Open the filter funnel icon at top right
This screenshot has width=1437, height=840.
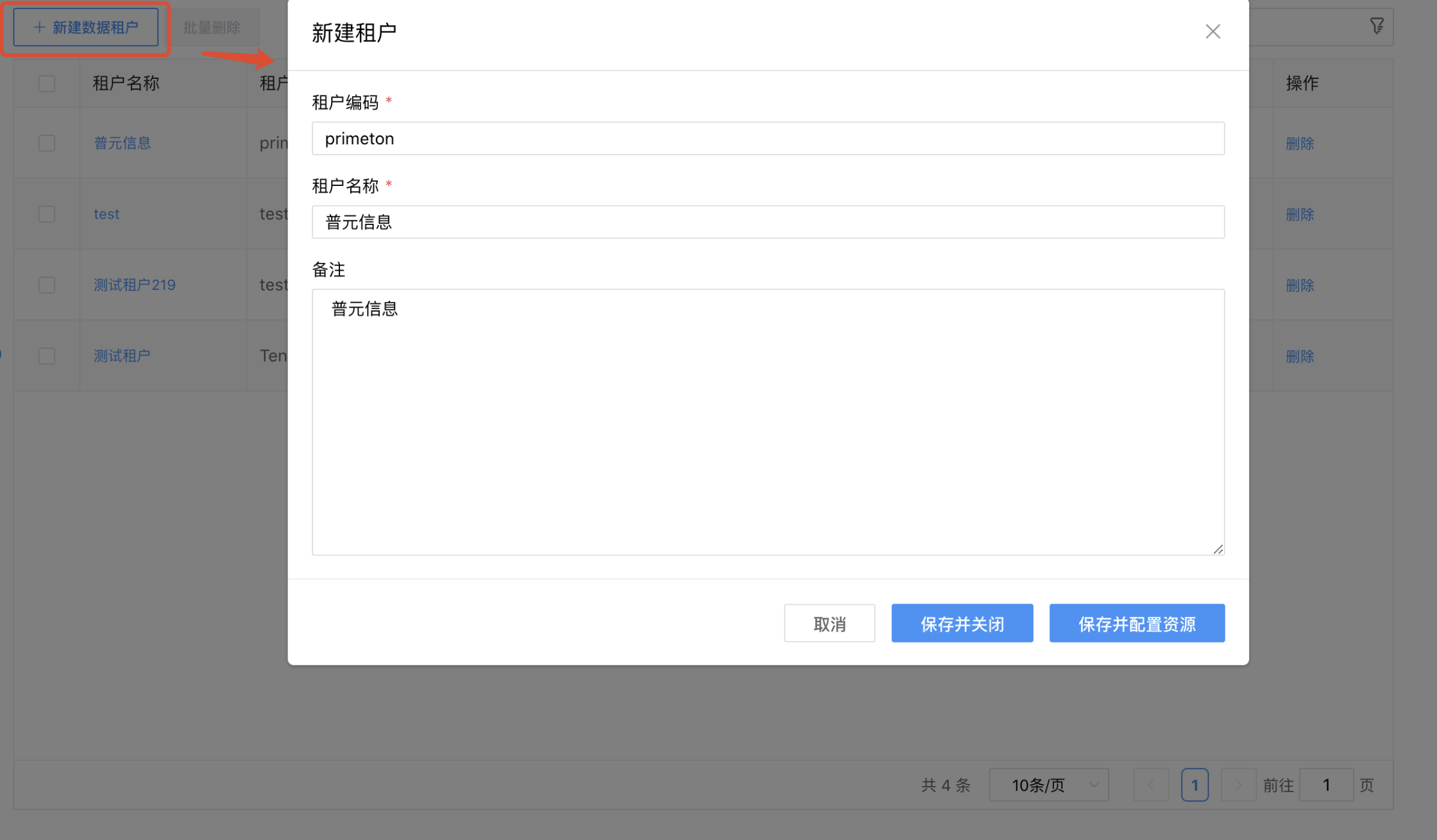click(1377, 26)
